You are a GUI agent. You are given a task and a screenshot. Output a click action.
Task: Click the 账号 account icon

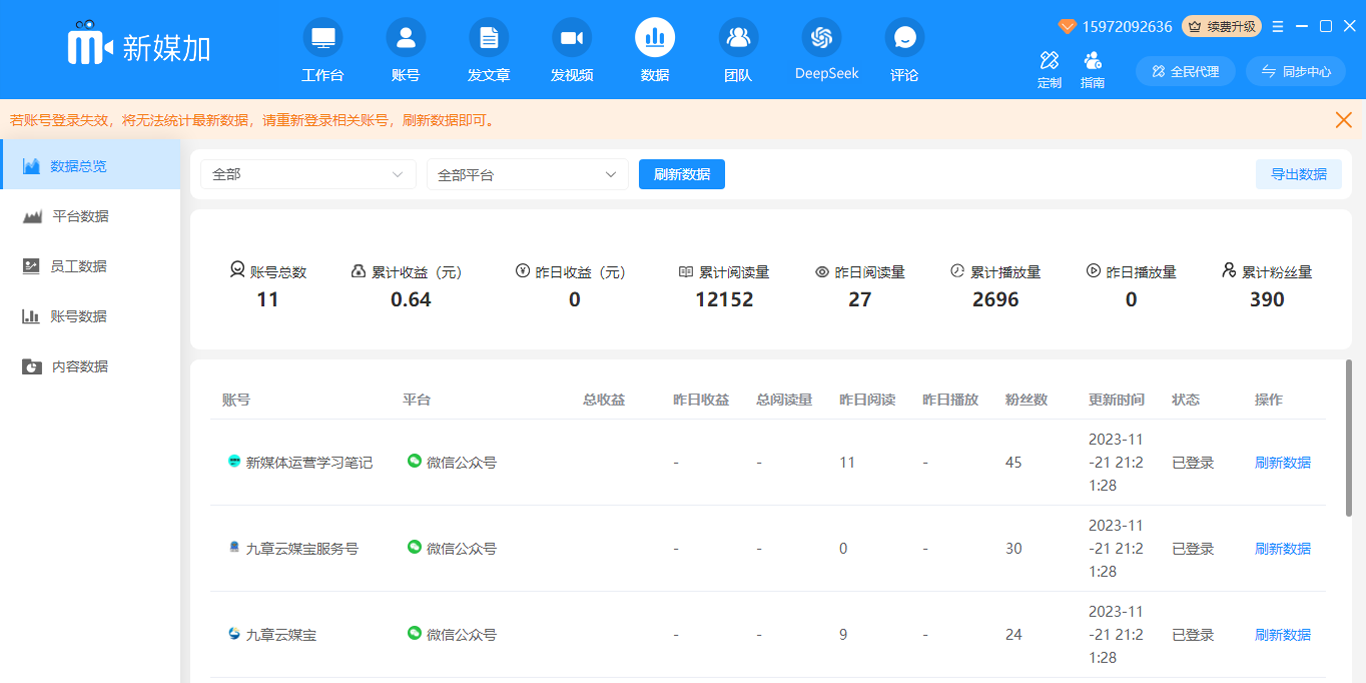click(x=405, y=39)
